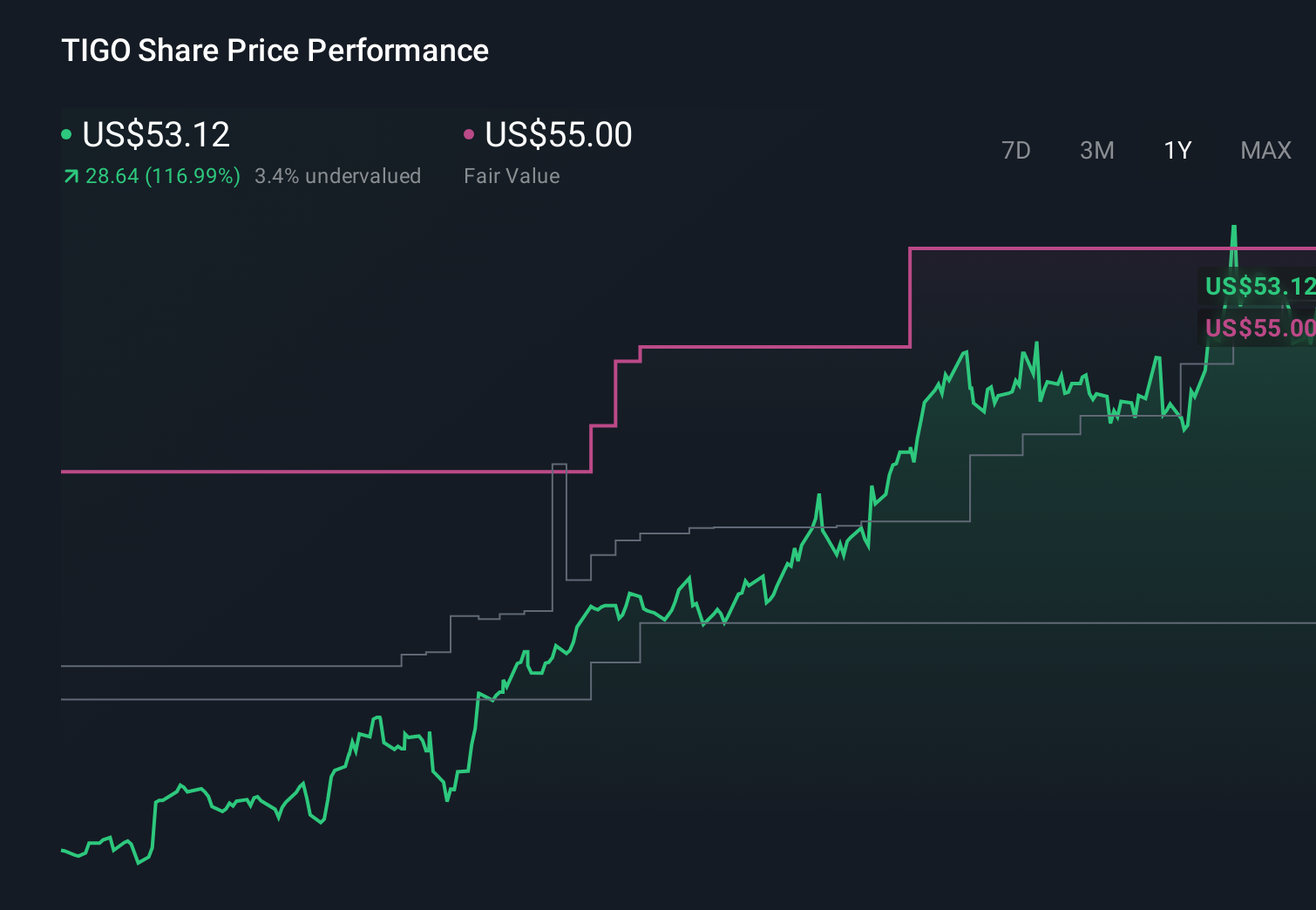1316x910 pixels.
Task: Click the US$55.00 fair value tag on chart
Action: click(x=1258, y=329)
